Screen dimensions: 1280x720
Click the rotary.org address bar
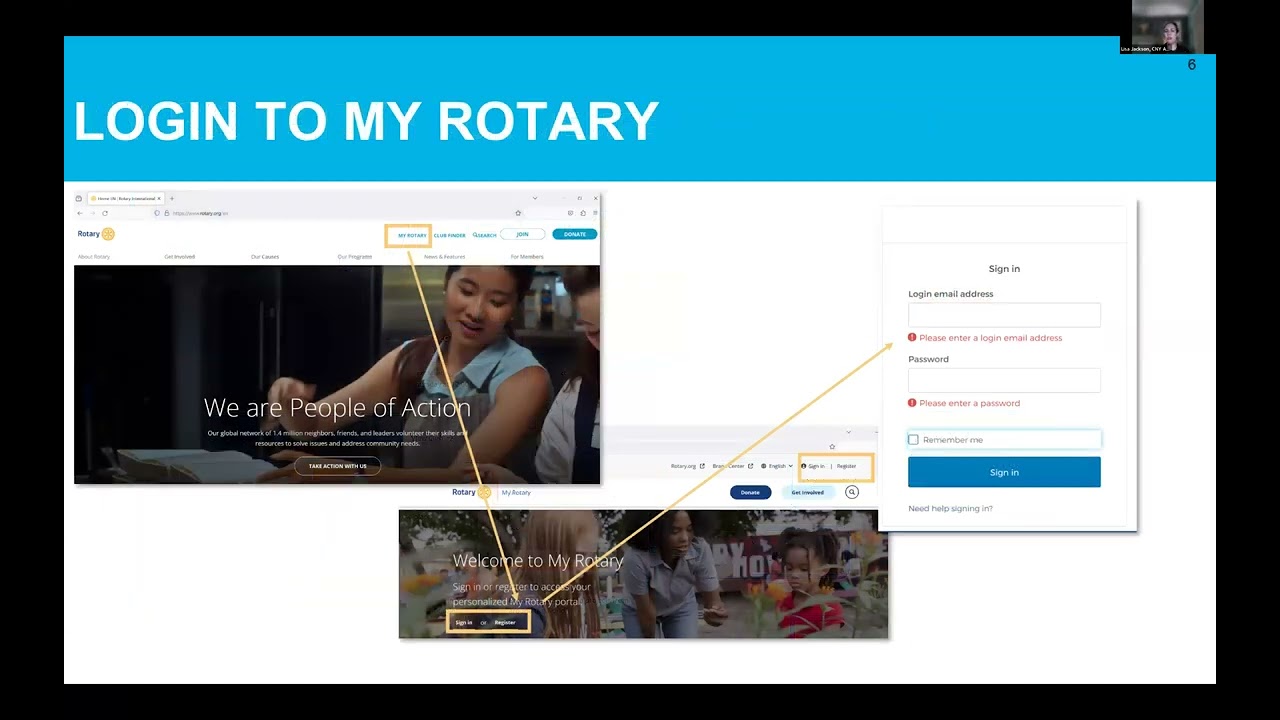pyautogui.click(x=335, y=213)
